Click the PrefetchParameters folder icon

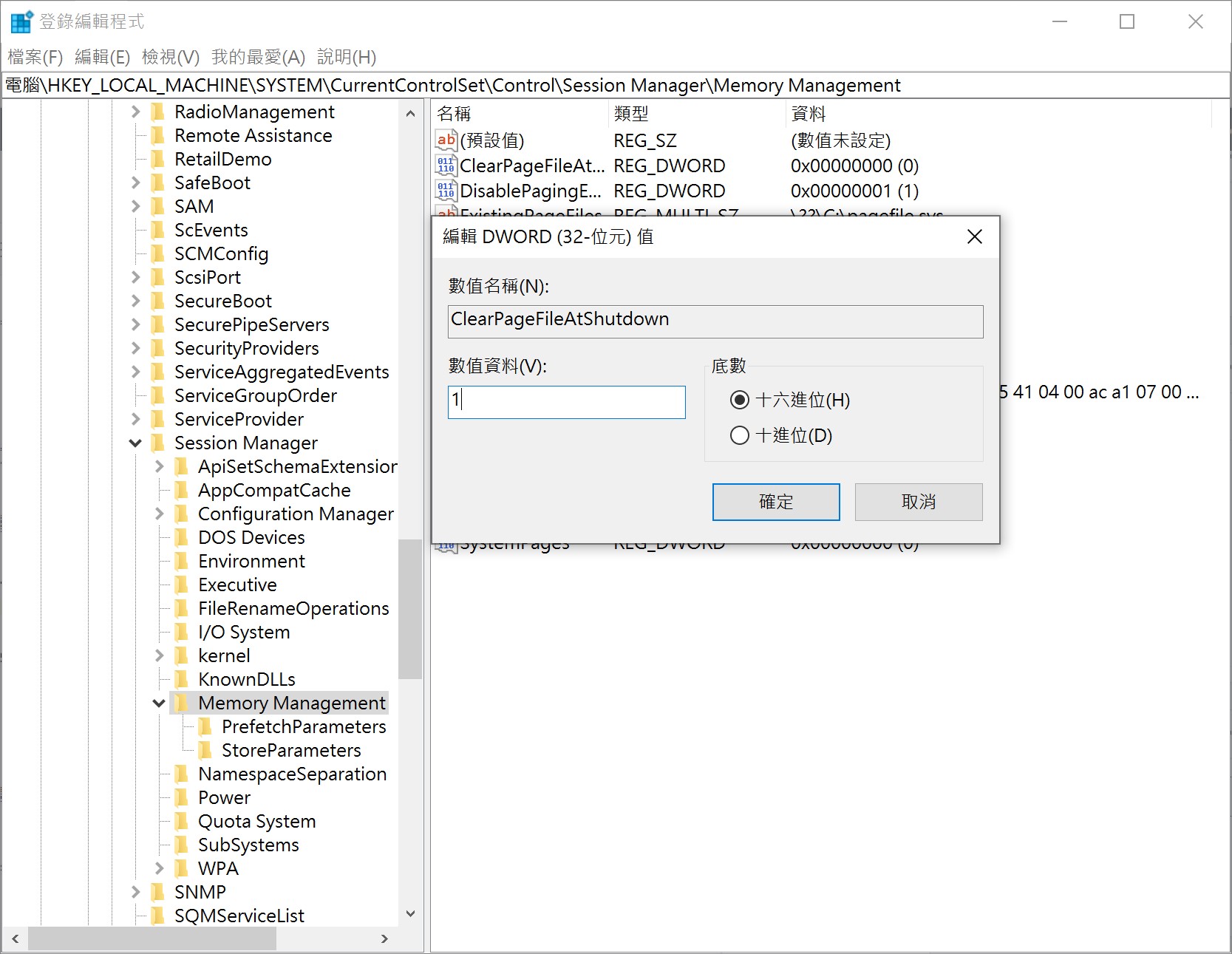click(x=205, y=726)
